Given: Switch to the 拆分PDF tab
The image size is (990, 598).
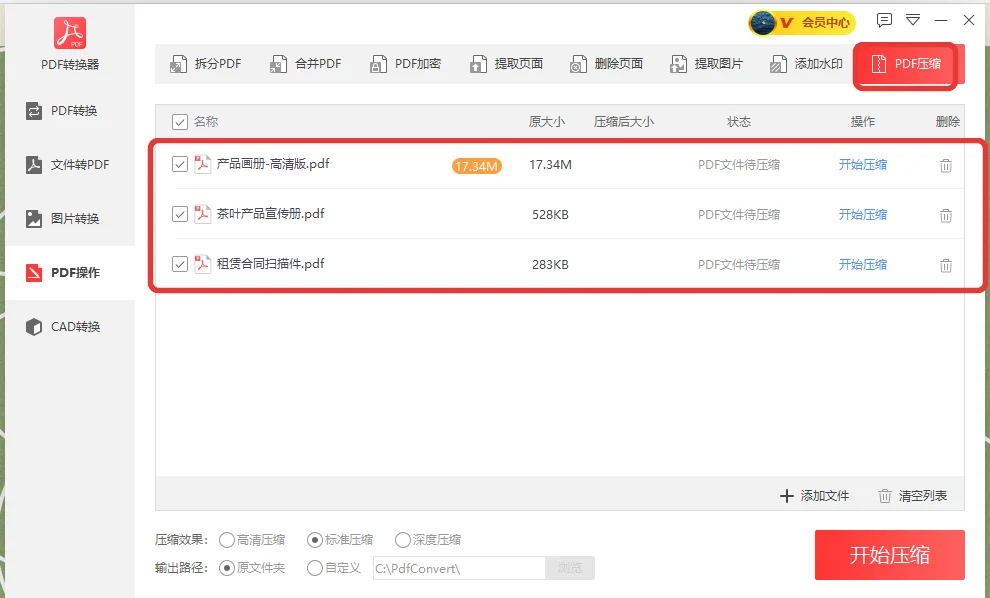Looking at the screenshot, I should coord(206,64).
